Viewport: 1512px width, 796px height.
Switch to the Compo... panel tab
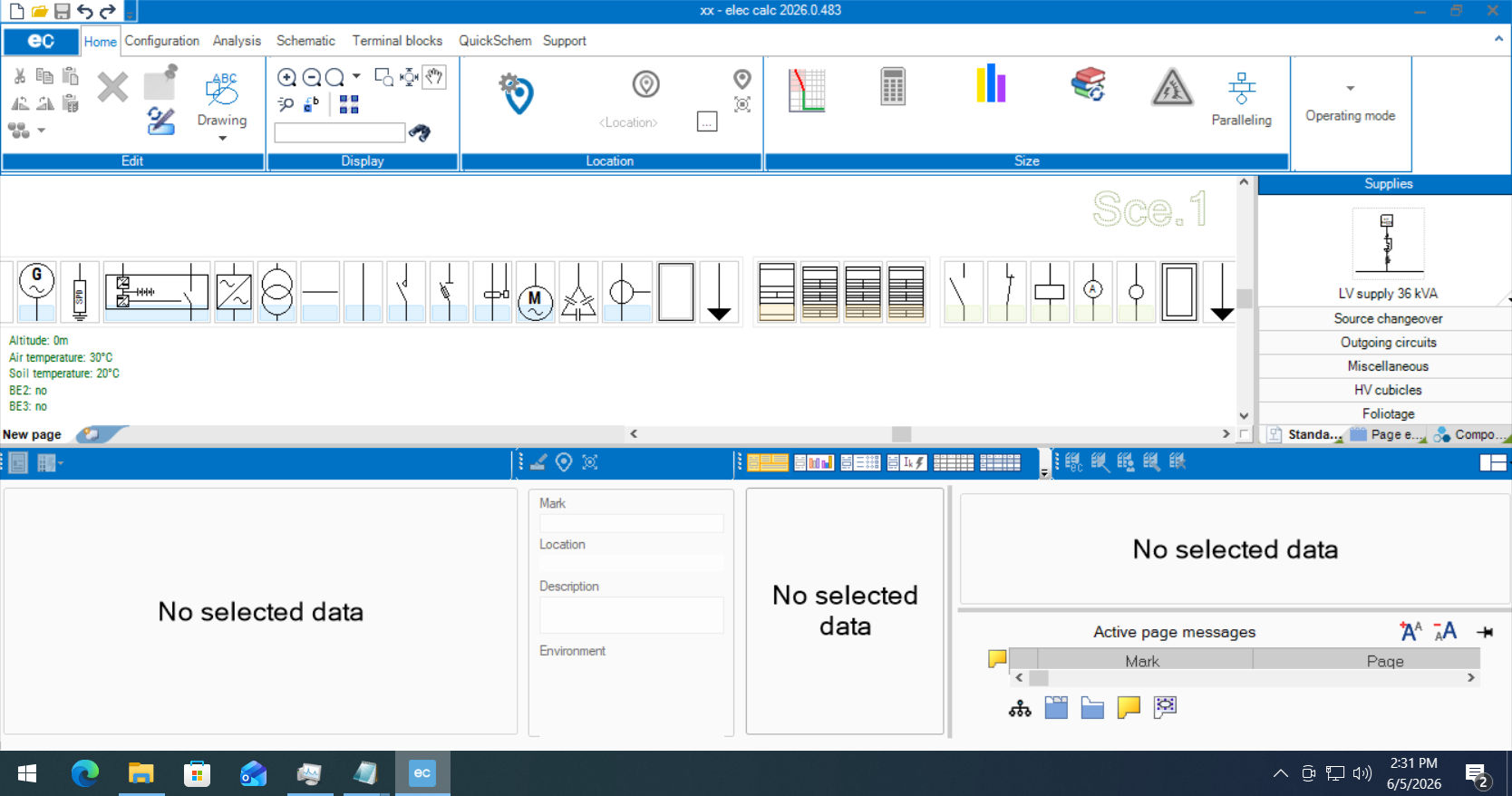coord(1471,434)
